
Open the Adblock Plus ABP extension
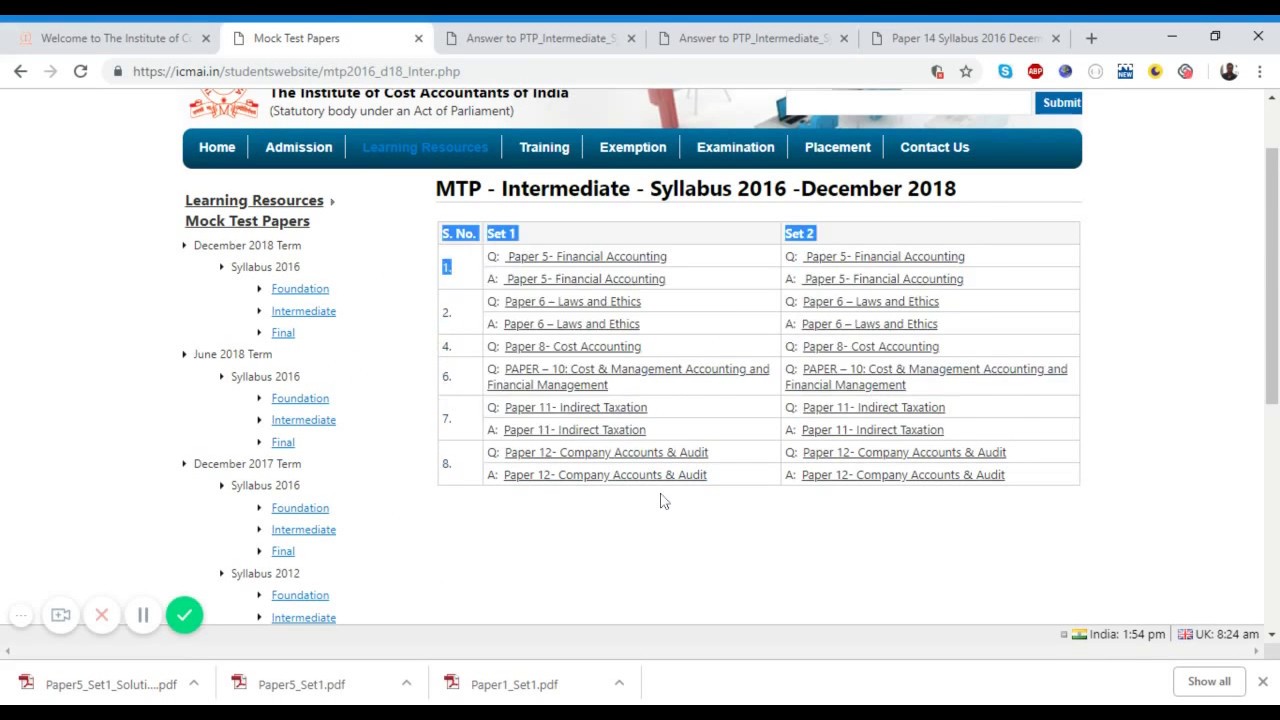[1035, 71]
